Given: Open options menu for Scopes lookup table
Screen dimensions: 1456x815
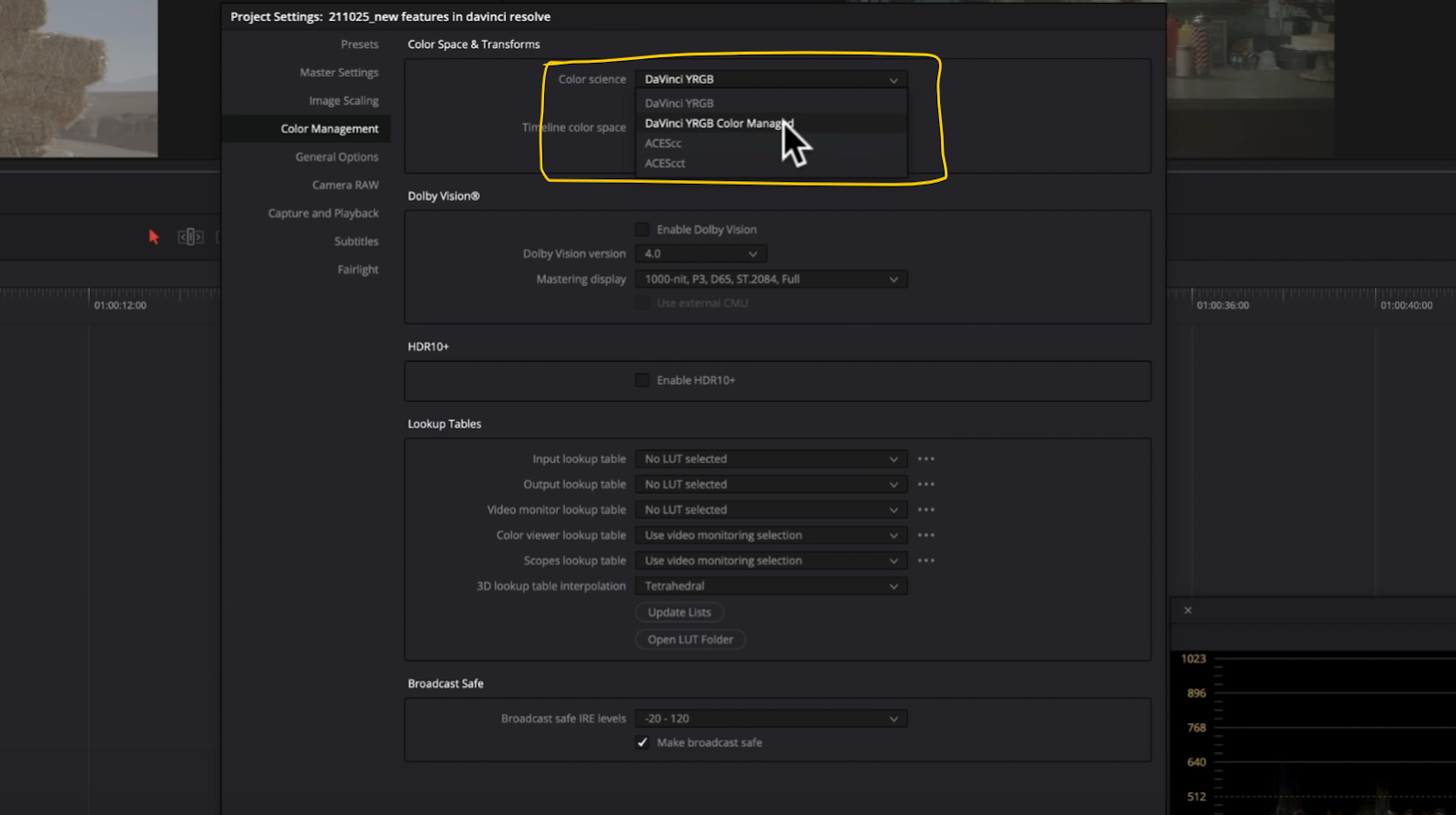Looking at the screenshot, I should coord(926,561).
